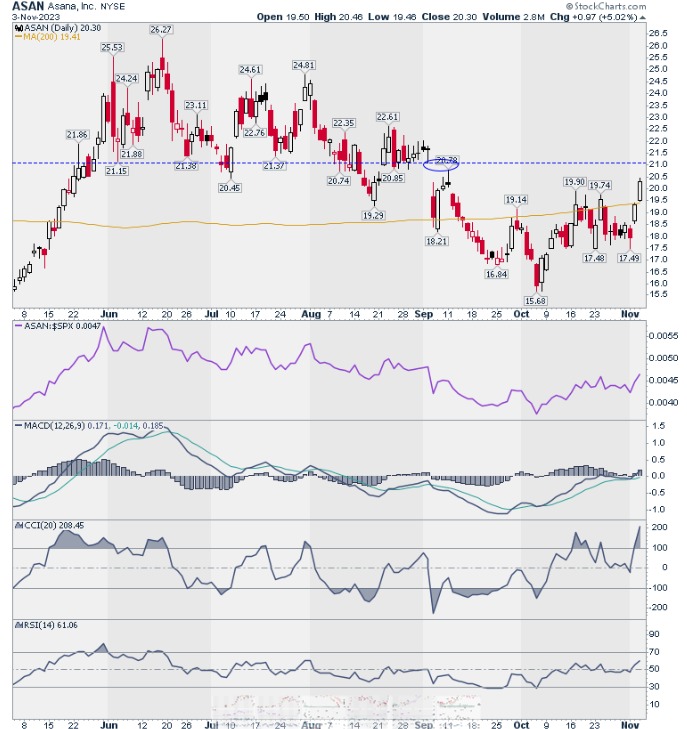The height and width of the screenshot is (729, 687).
Task: Open the StockCharts.com attribution link
Action: (606, 6)
